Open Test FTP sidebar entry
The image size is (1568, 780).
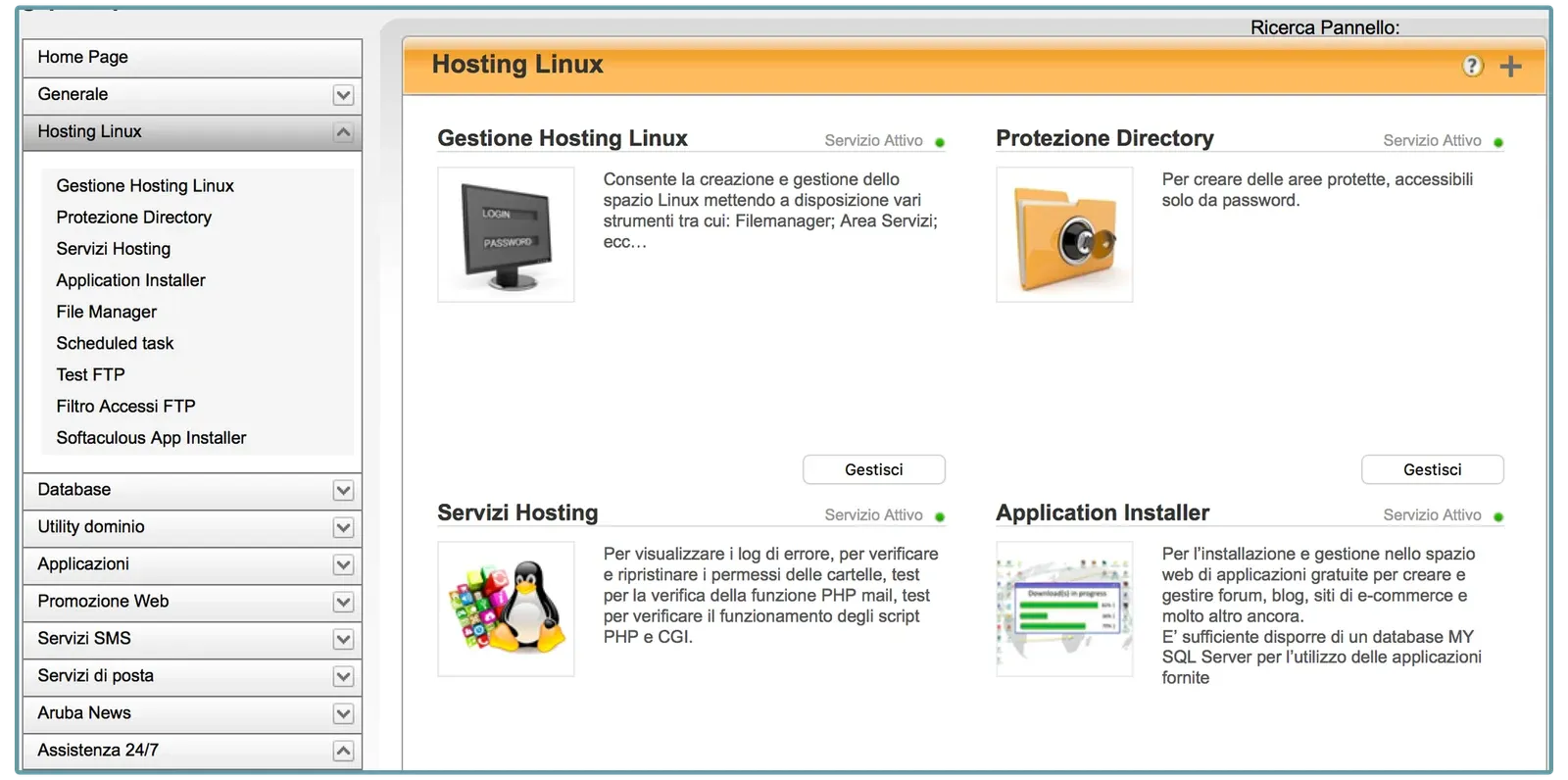pyautogui.click(x=90, y=374)
